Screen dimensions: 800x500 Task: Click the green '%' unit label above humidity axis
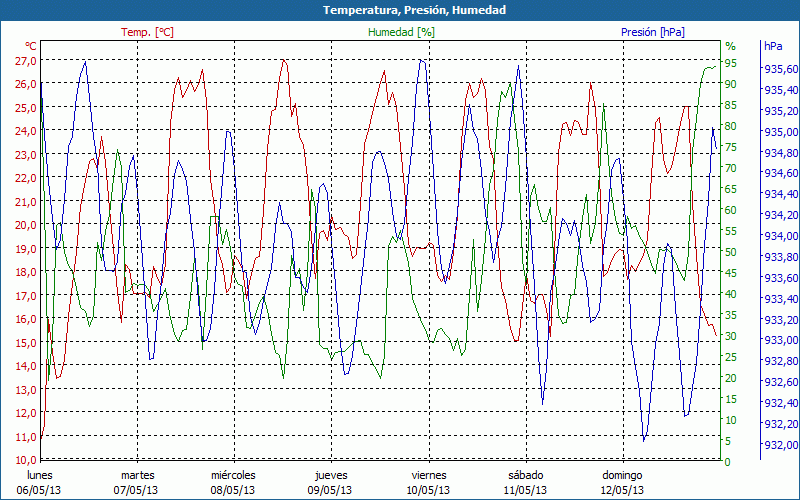[730, 46]
